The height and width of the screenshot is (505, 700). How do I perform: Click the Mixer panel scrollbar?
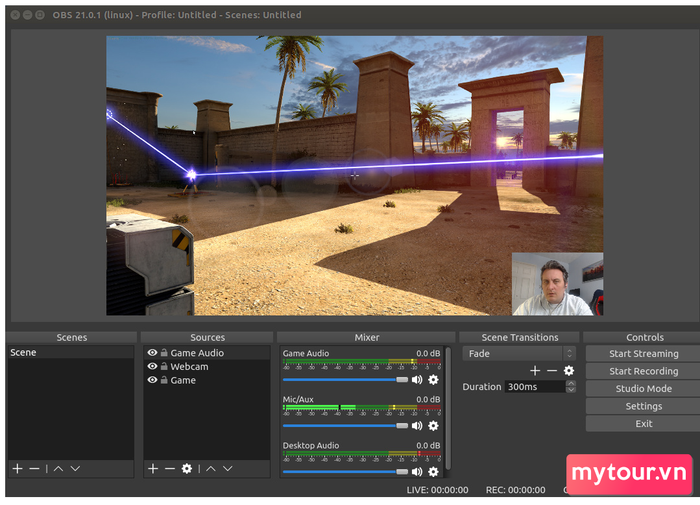tap(448, 408)
